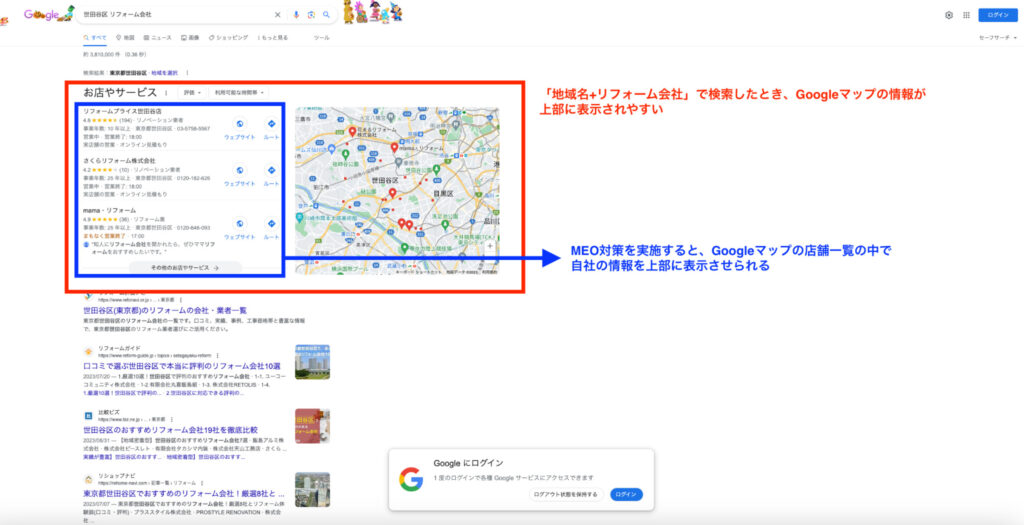Switch to the 画像 images tab
This screenshot has height=525, width=1024.
[x=189, y=38]
